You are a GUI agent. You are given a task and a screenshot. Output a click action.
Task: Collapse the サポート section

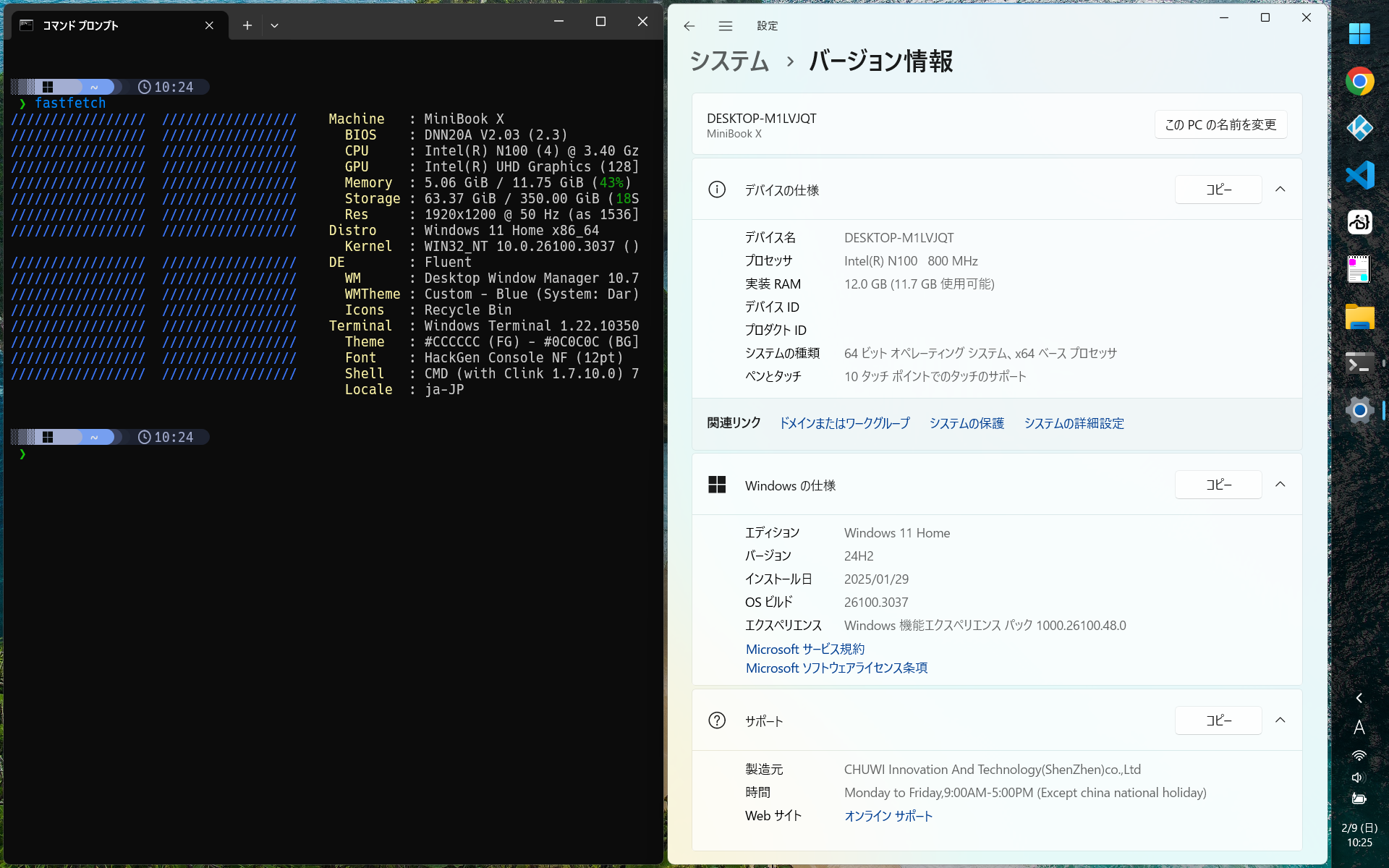[1280, 720]
